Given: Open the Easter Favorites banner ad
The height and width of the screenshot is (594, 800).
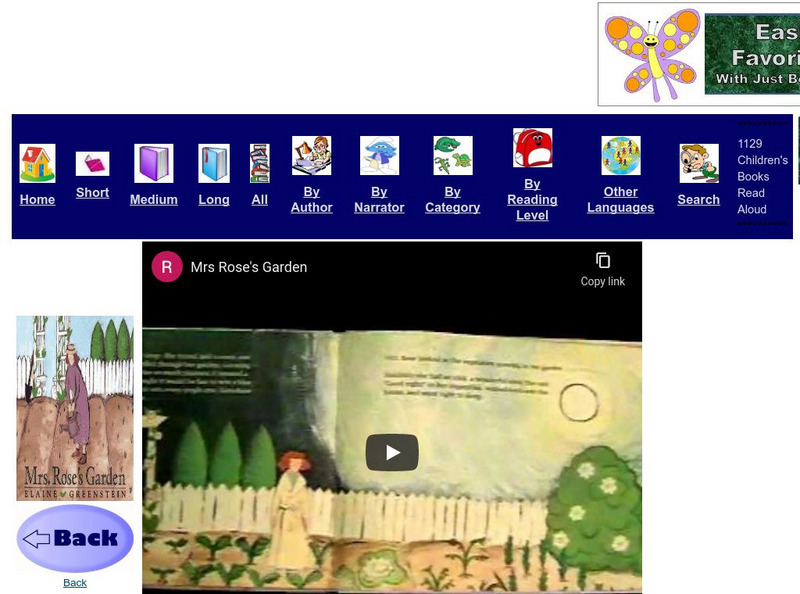Looking at the screenshot, I should pyautogui.click(x=698, y=52).
